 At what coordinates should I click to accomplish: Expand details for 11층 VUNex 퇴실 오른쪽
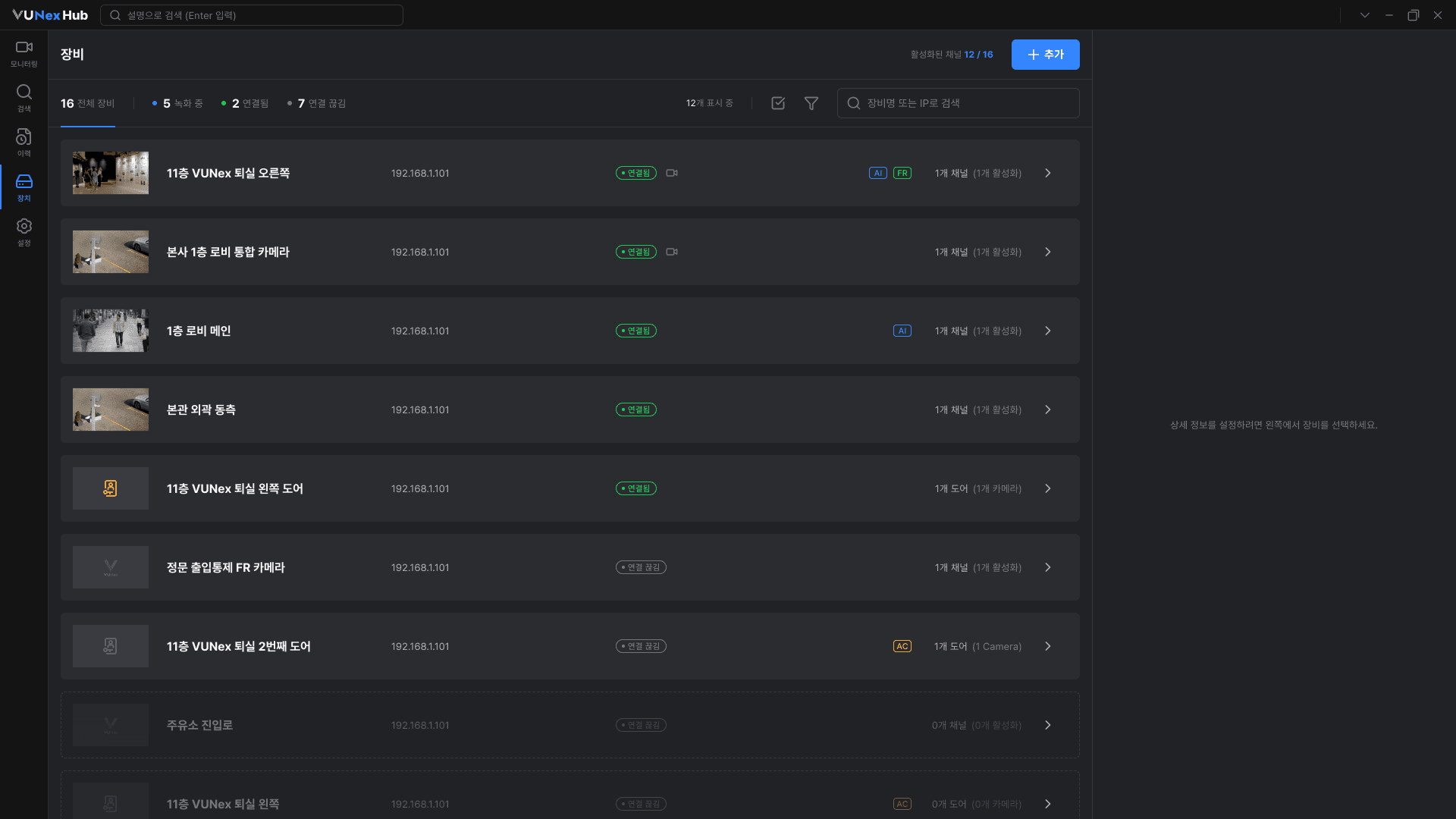tap(1048, 173)
